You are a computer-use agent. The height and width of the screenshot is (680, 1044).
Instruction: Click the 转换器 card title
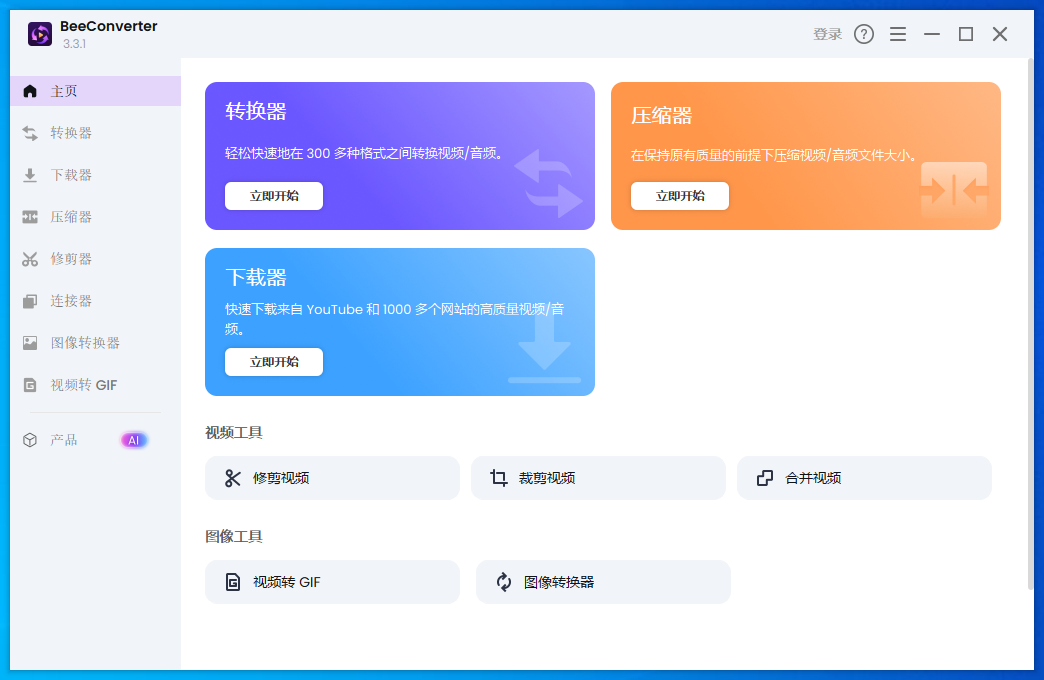click(256, 111)
